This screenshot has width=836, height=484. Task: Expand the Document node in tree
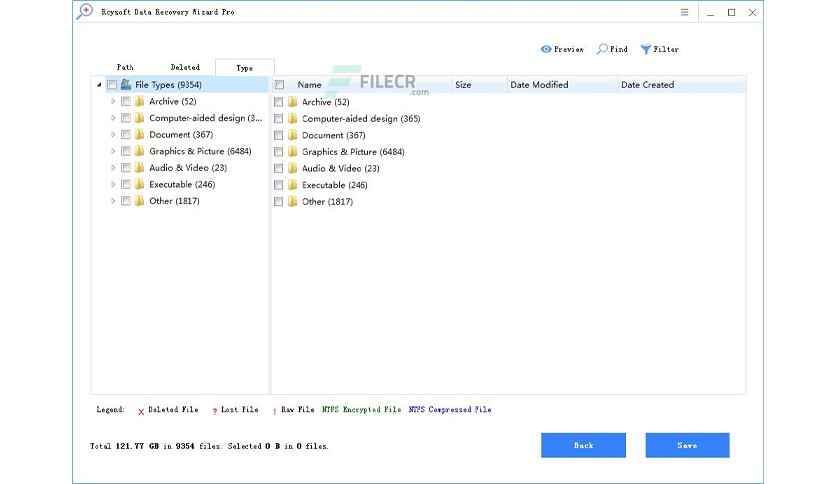point(113,134)
